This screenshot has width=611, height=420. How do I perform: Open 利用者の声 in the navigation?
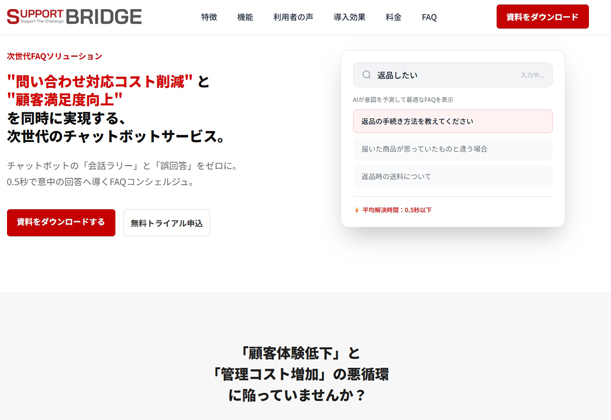coord(293,17)
